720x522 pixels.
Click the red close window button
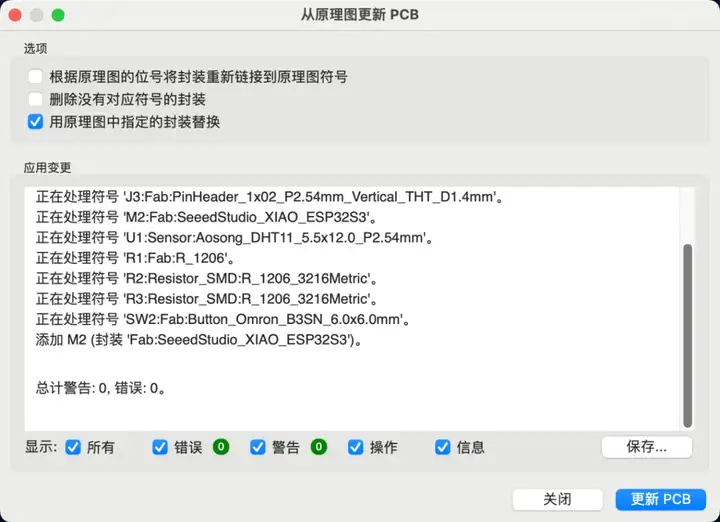point(15,15)
